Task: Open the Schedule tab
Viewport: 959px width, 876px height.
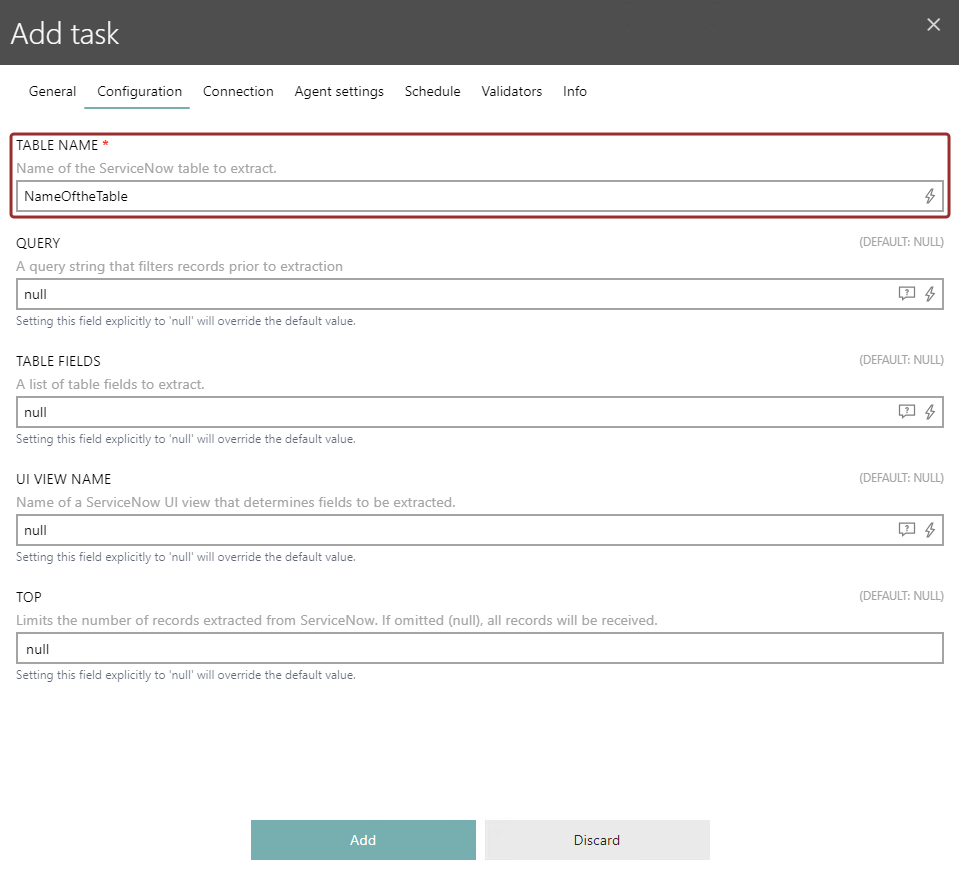Action: click(432, 91)
